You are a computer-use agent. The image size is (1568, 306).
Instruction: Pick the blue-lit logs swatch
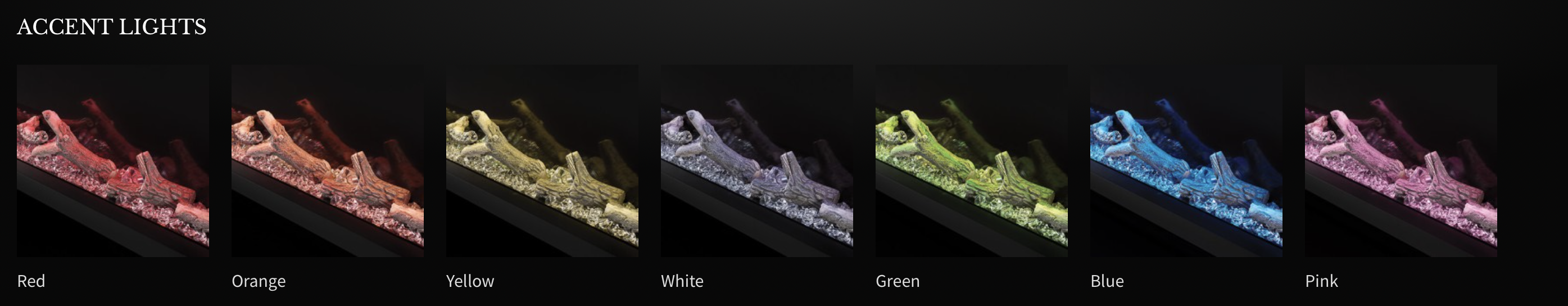tap(1186, 161)
